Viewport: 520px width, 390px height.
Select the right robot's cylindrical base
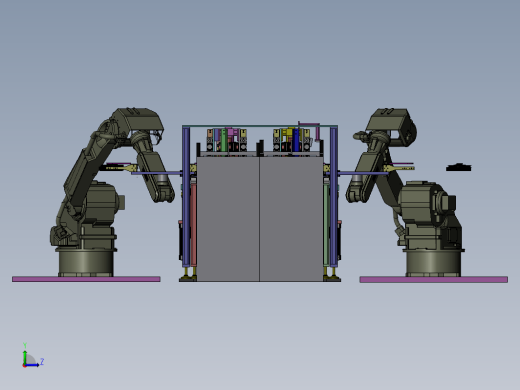click(x=433, y=263)
